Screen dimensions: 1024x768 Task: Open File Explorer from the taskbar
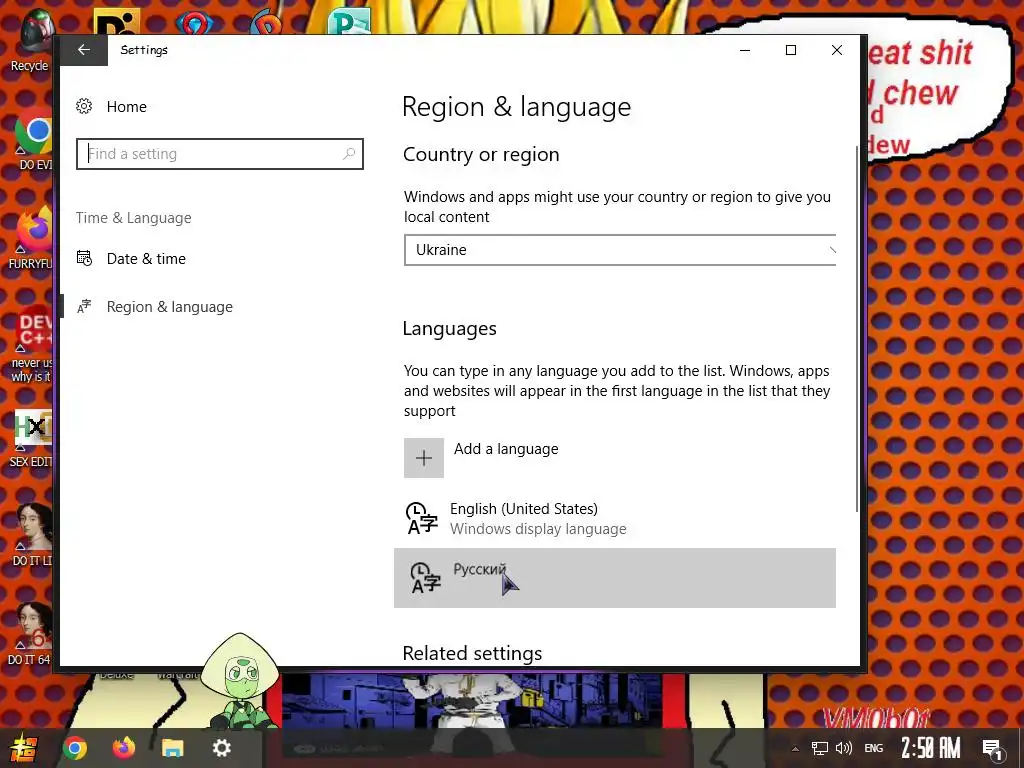pyautogui.click(x=172, y=748)
